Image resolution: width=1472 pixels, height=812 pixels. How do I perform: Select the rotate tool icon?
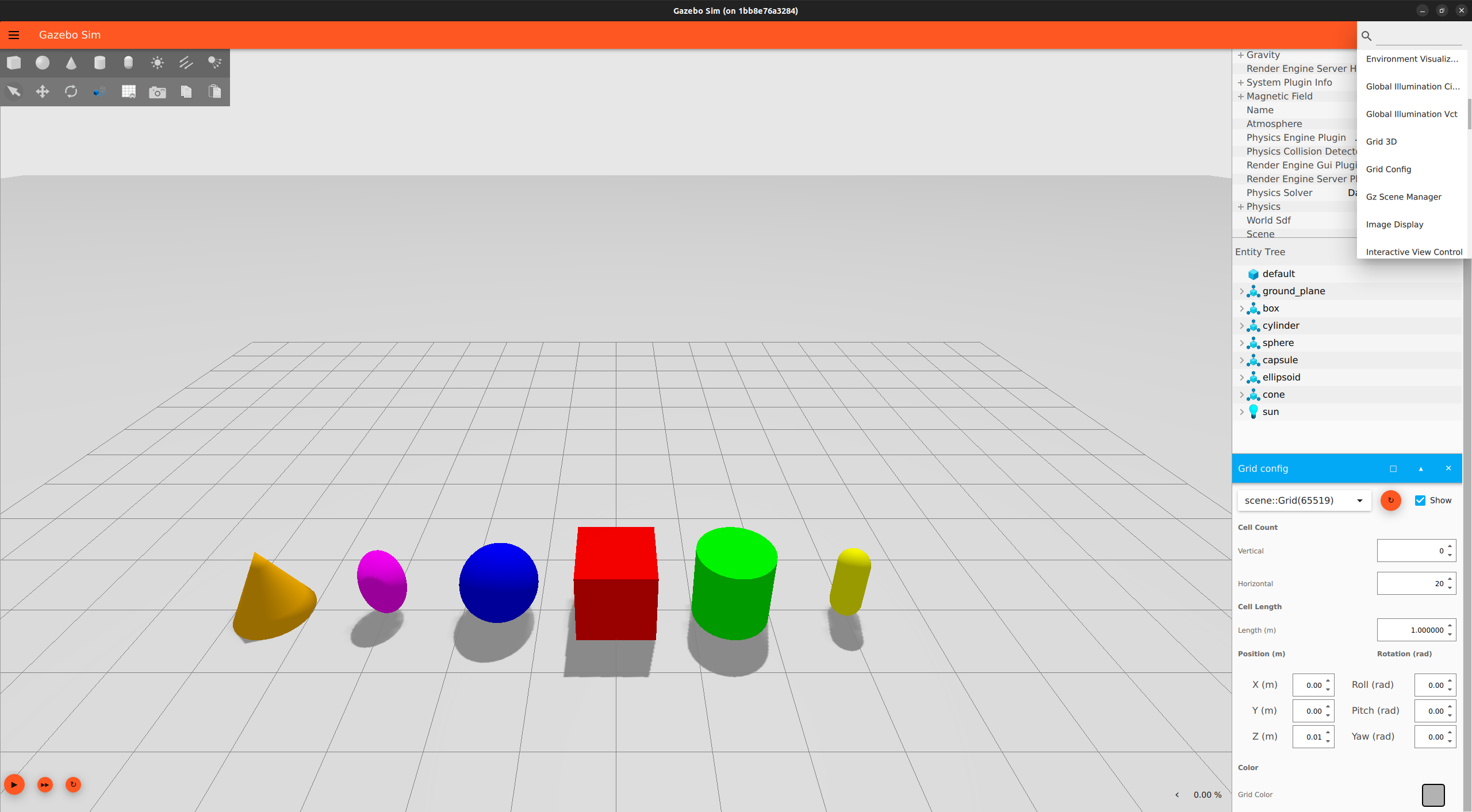click(x=70, y=91)
